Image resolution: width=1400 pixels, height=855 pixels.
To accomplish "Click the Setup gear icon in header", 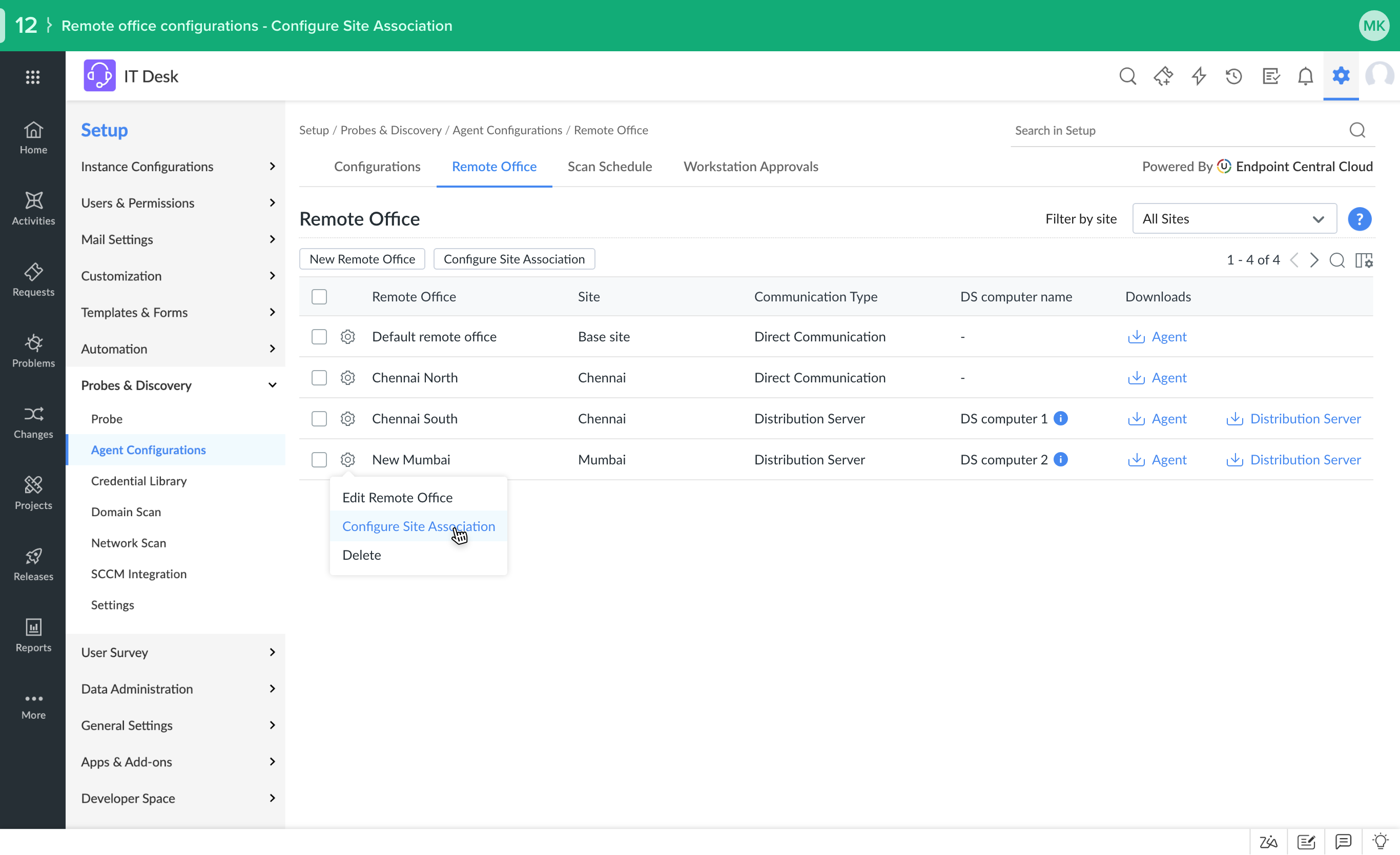I will tap(1341, 76).
